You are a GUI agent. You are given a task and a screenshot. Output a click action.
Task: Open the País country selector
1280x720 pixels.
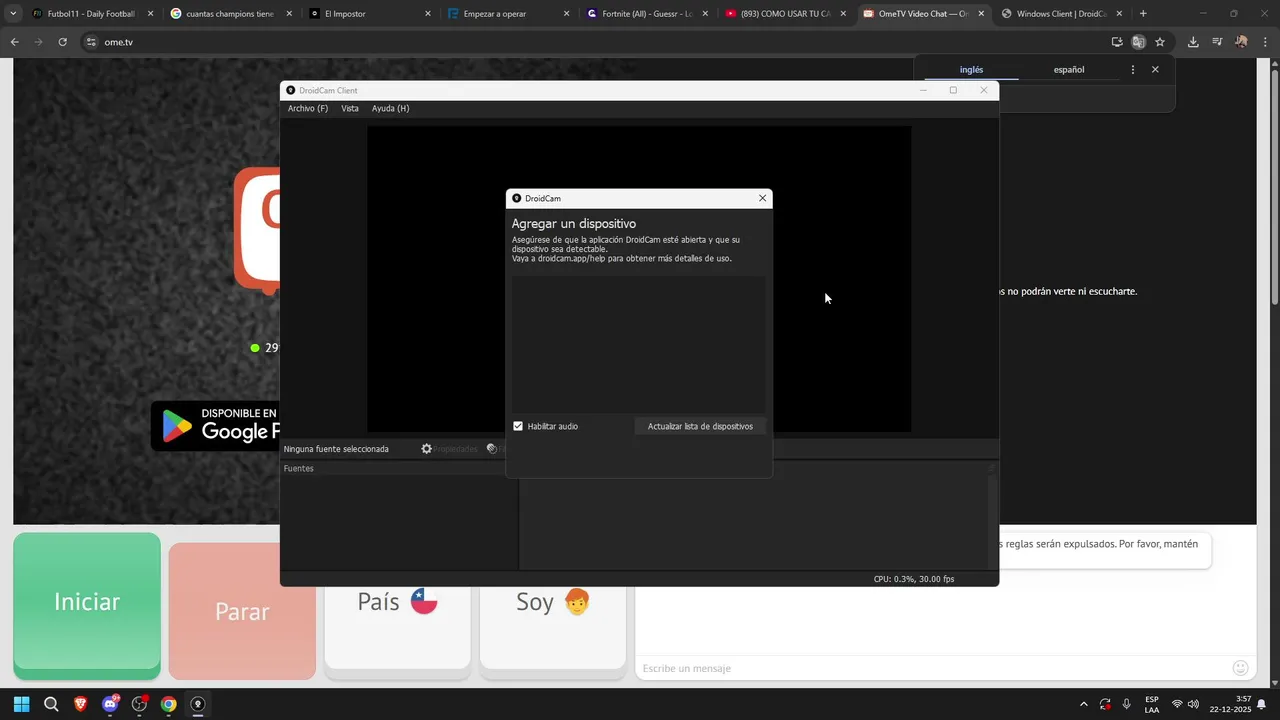coord(398,627)
